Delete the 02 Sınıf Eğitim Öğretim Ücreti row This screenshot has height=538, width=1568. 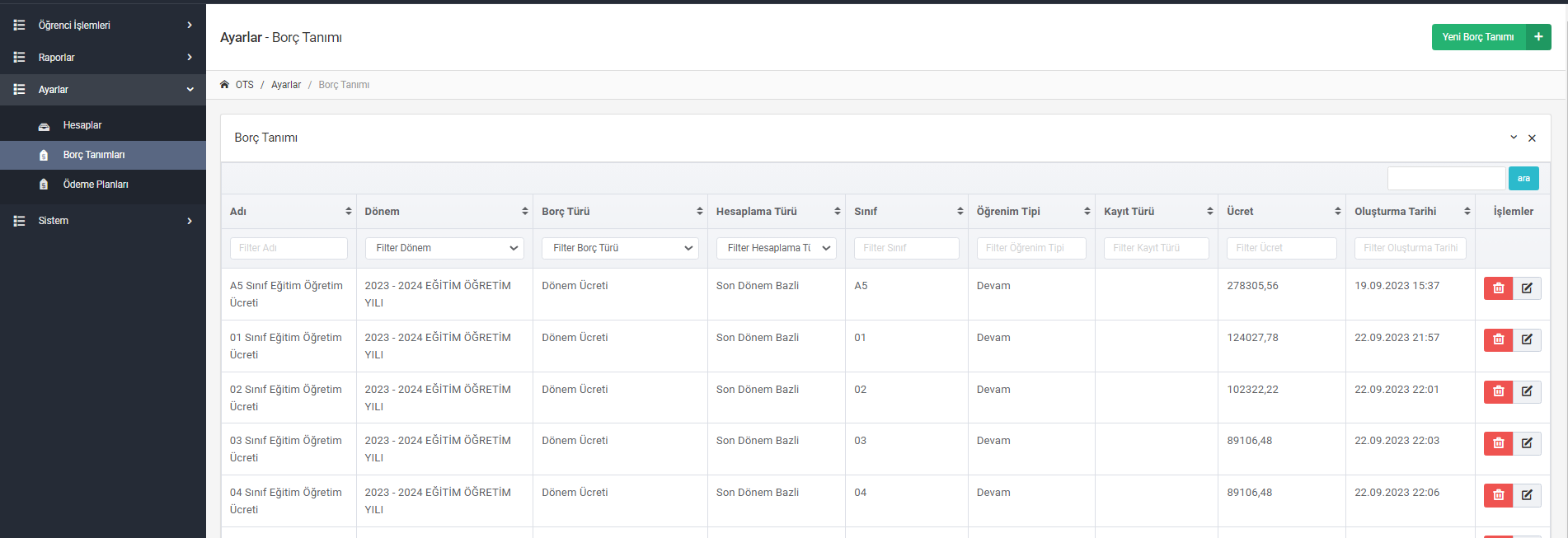1498,391
